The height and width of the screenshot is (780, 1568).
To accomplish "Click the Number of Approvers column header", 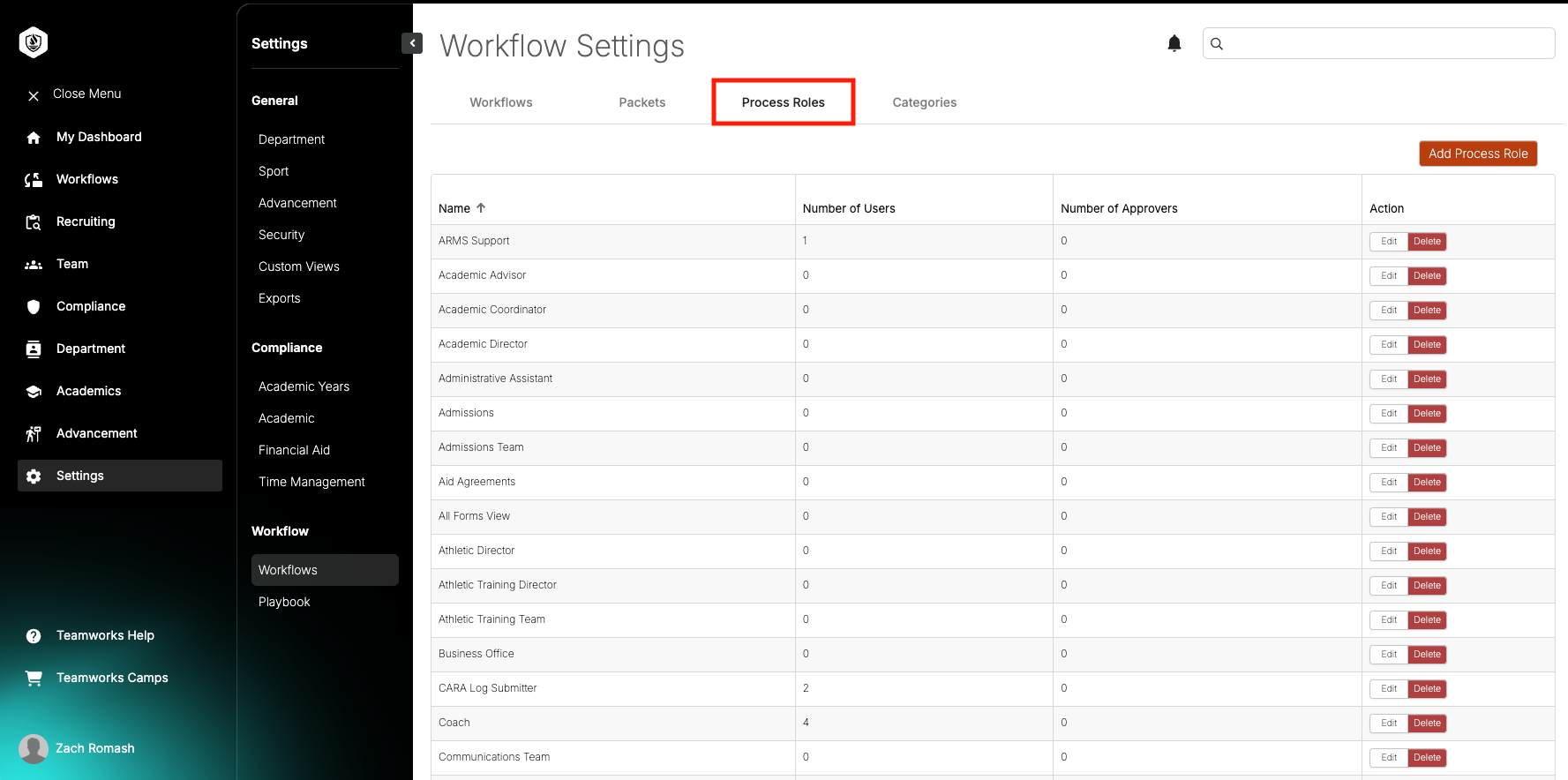I will pos(1119,208).
